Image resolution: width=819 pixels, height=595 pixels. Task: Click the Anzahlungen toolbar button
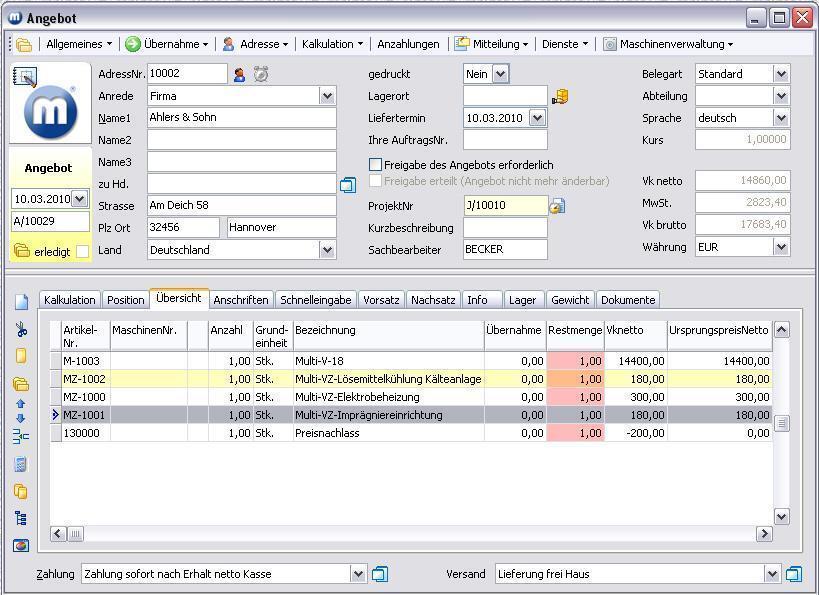[x=408, y=44]
